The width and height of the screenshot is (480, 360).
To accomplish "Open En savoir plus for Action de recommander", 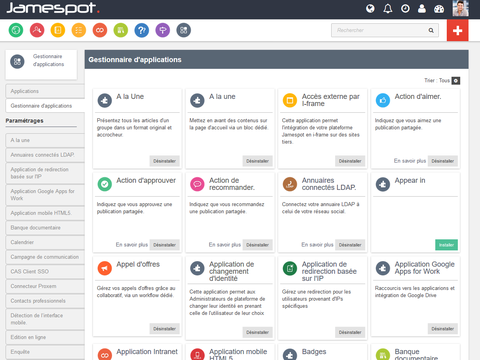I will (225, 245).
